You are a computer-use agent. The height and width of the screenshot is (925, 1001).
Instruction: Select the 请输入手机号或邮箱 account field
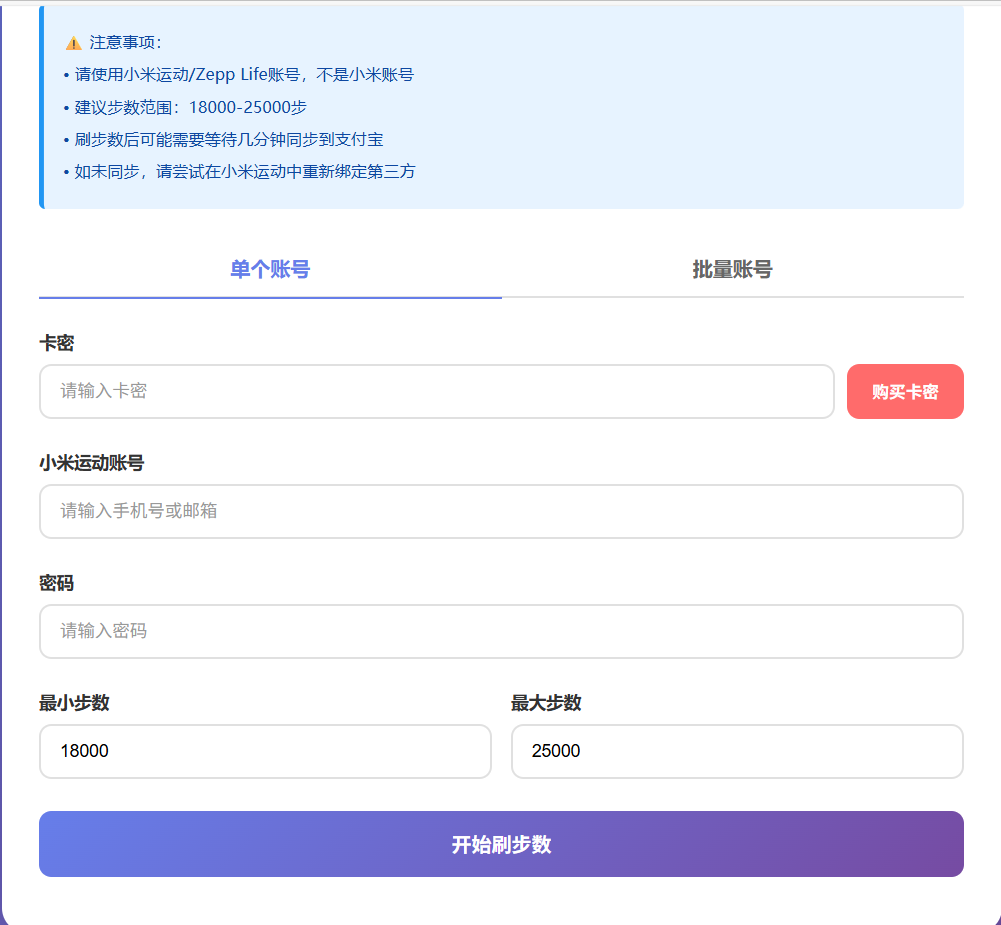click(x=500, y=511)
